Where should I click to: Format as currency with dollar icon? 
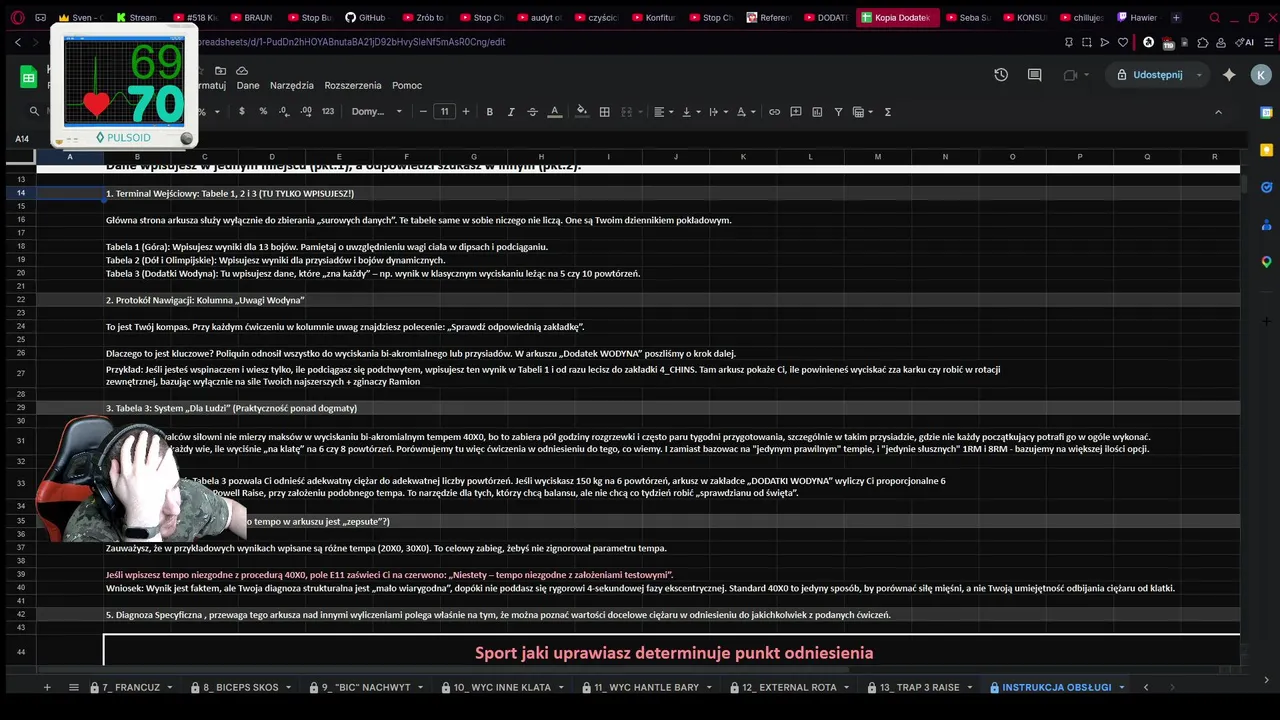(x=241, y=112)
